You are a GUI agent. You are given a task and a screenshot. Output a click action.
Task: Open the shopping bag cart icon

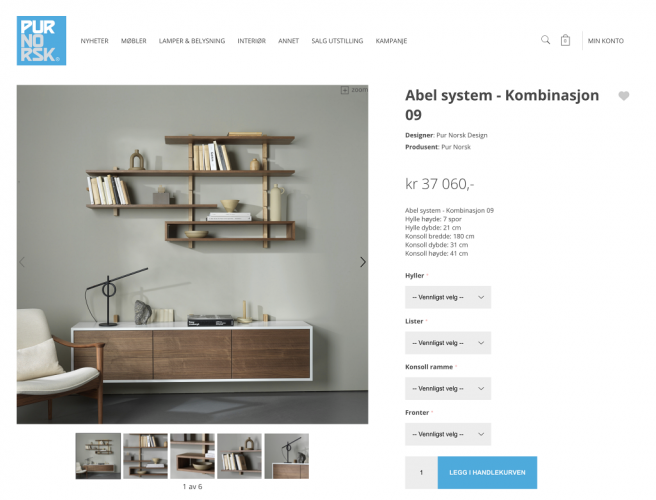565,40
